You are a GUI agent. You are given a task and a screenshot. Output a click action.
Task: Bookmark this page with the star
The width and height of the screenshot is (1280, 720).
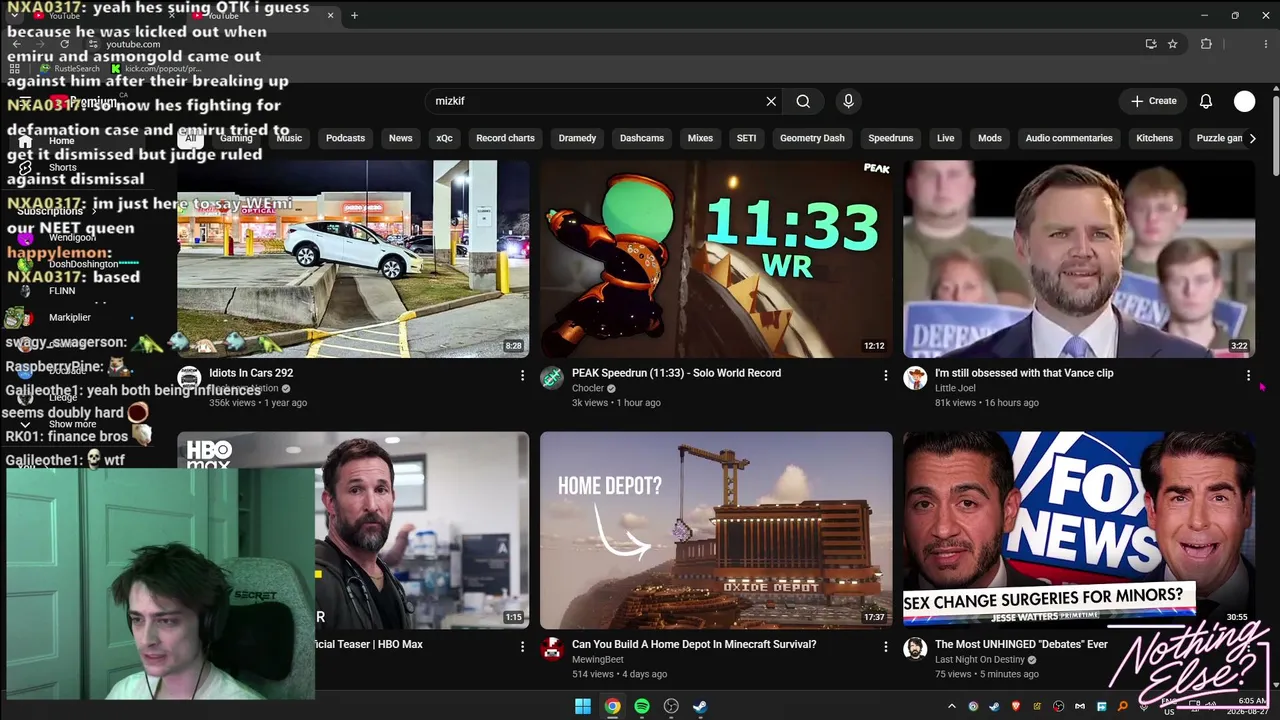pyautogui.click(x=1173, y=44)
